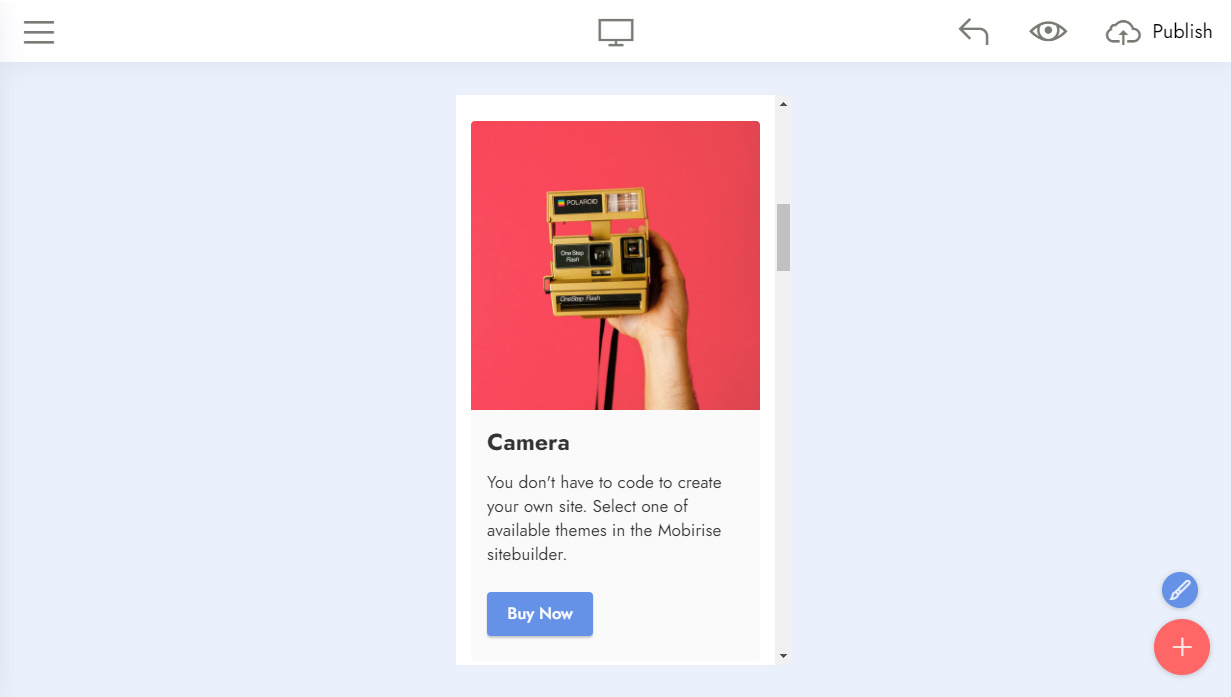Screen dimensions: 1231x697
Task: Click the product description paragraph
Action: pyautogui.click(x=605, y=518)
